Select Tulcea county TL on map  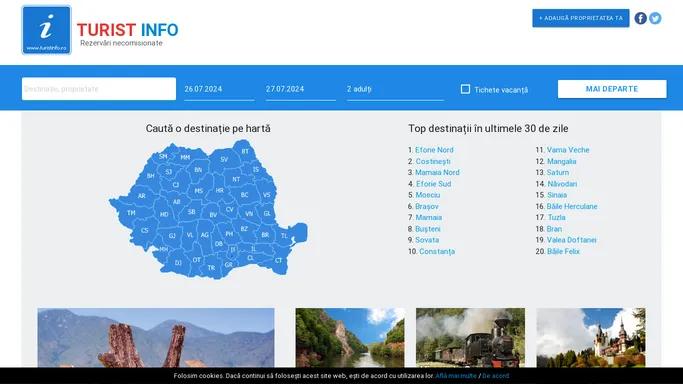tap(284, 236)
